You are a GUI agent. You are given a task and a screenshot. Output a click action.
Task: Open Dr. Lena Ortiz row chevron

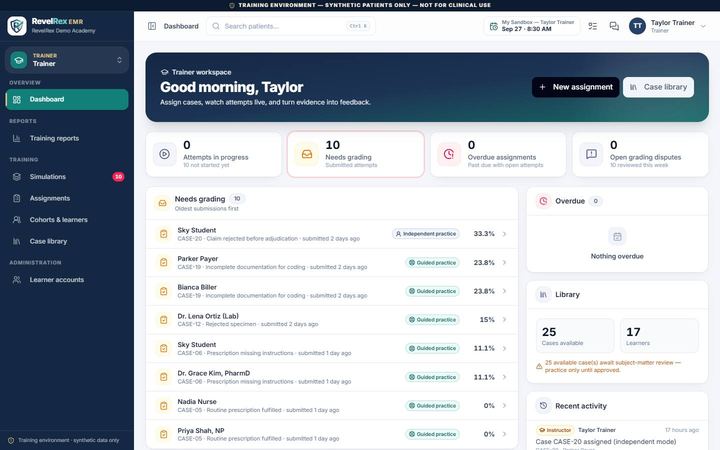[x=504, y=320]
